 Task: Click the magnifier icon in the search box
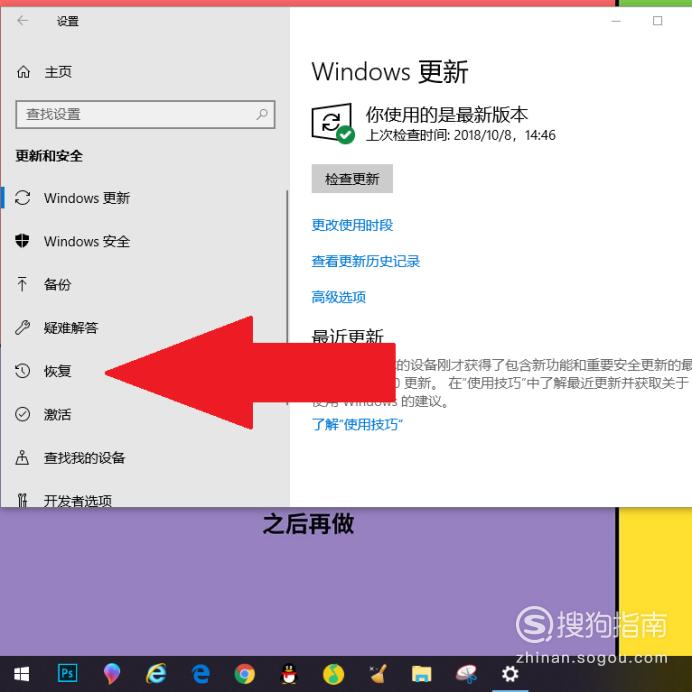[262, 114]
